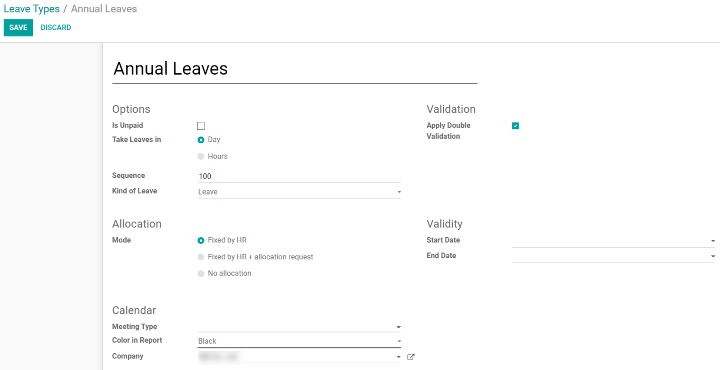Click the Company name input field
The width and height of the screenshot is (720, 370).
[296, 356]
